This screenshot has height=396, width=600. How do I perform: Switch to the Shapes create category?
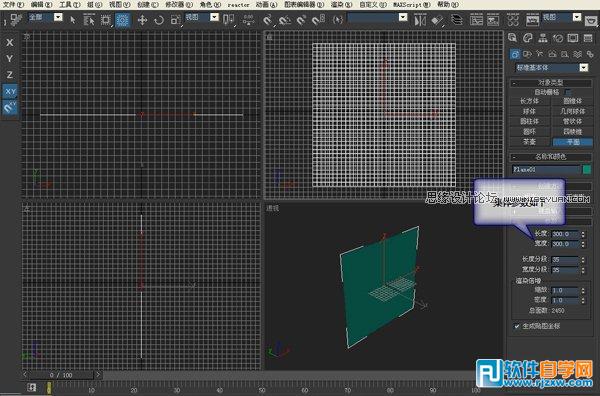tap(527, 54)
